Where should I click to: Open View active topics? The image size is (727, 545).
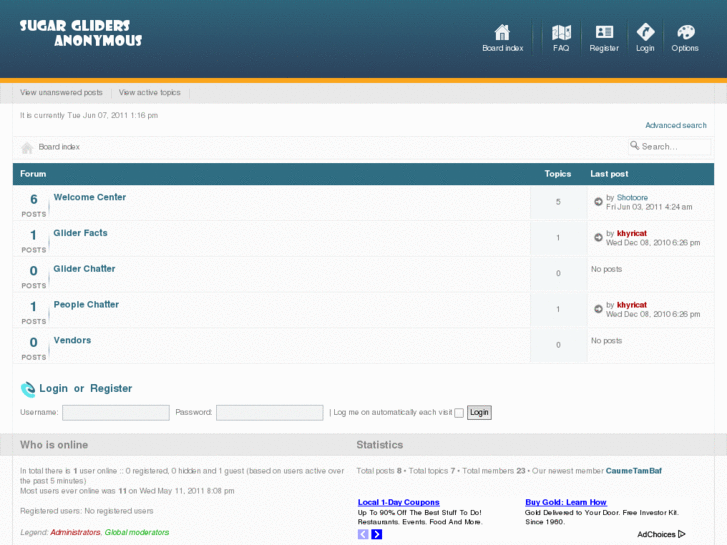(x=149, y=92)
